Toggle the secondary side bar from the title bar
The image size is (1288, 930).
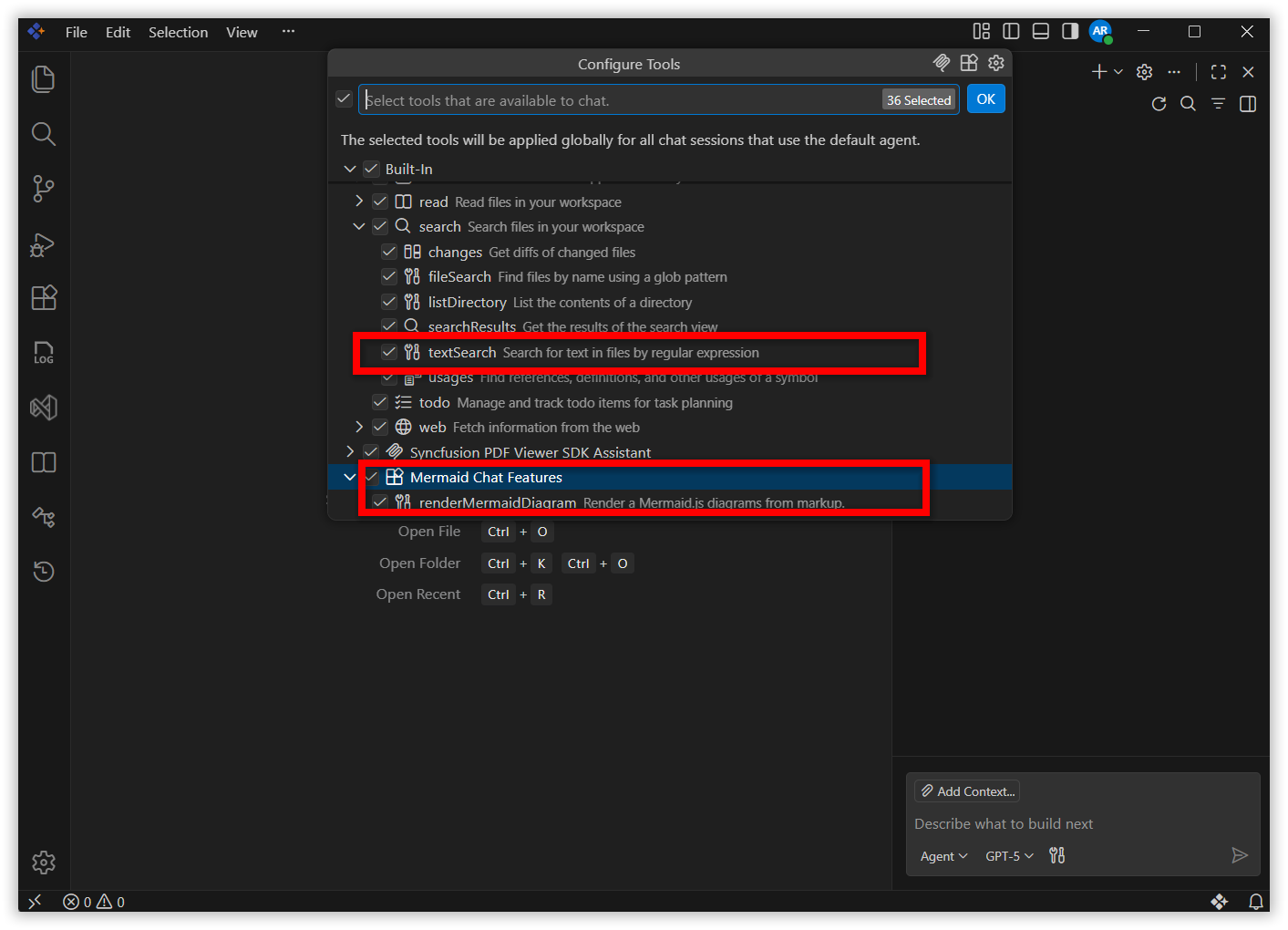coord(1070,32)
